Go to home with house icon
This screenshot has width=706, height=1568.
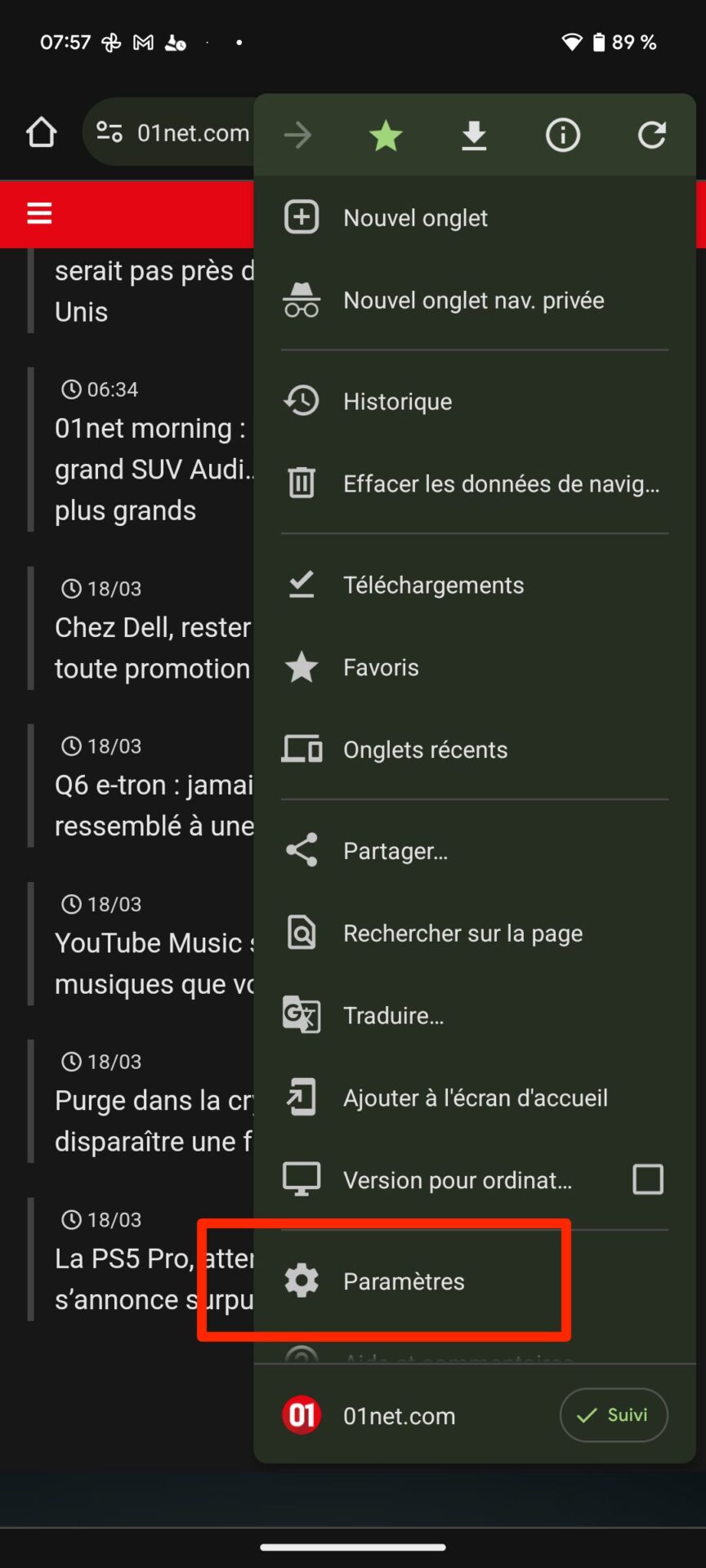(41, 132)
